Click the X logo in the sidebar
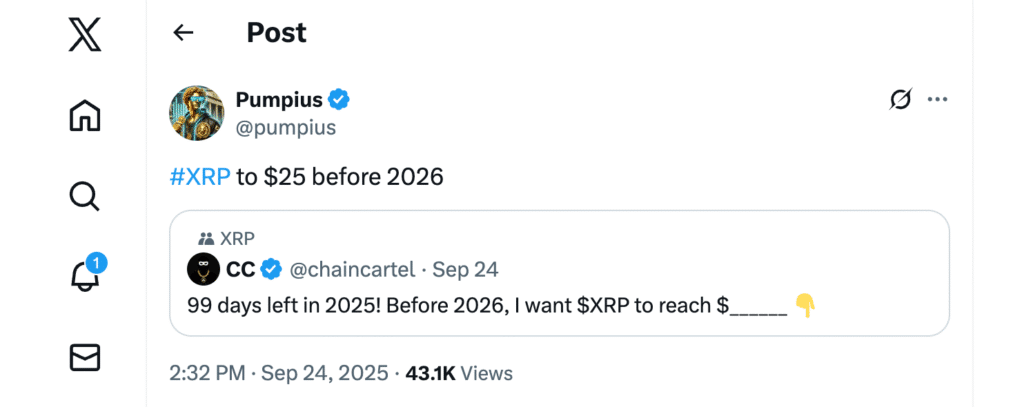This screenshot has height=407, width=1024. tap(84, 36)
